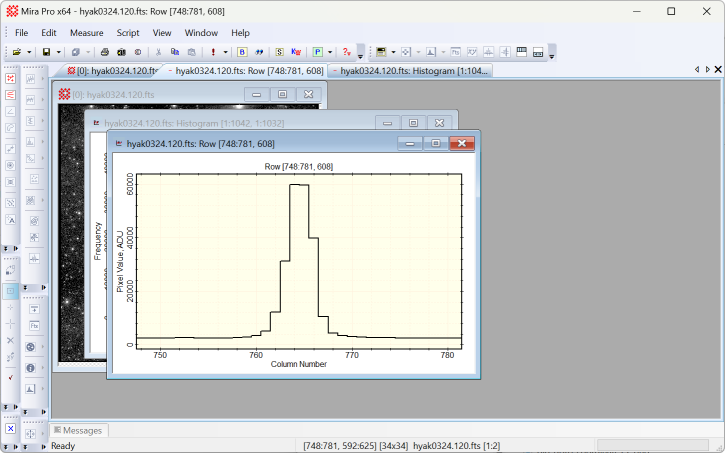Click the green P toolbar icon
725x453 pixels.
318,52
